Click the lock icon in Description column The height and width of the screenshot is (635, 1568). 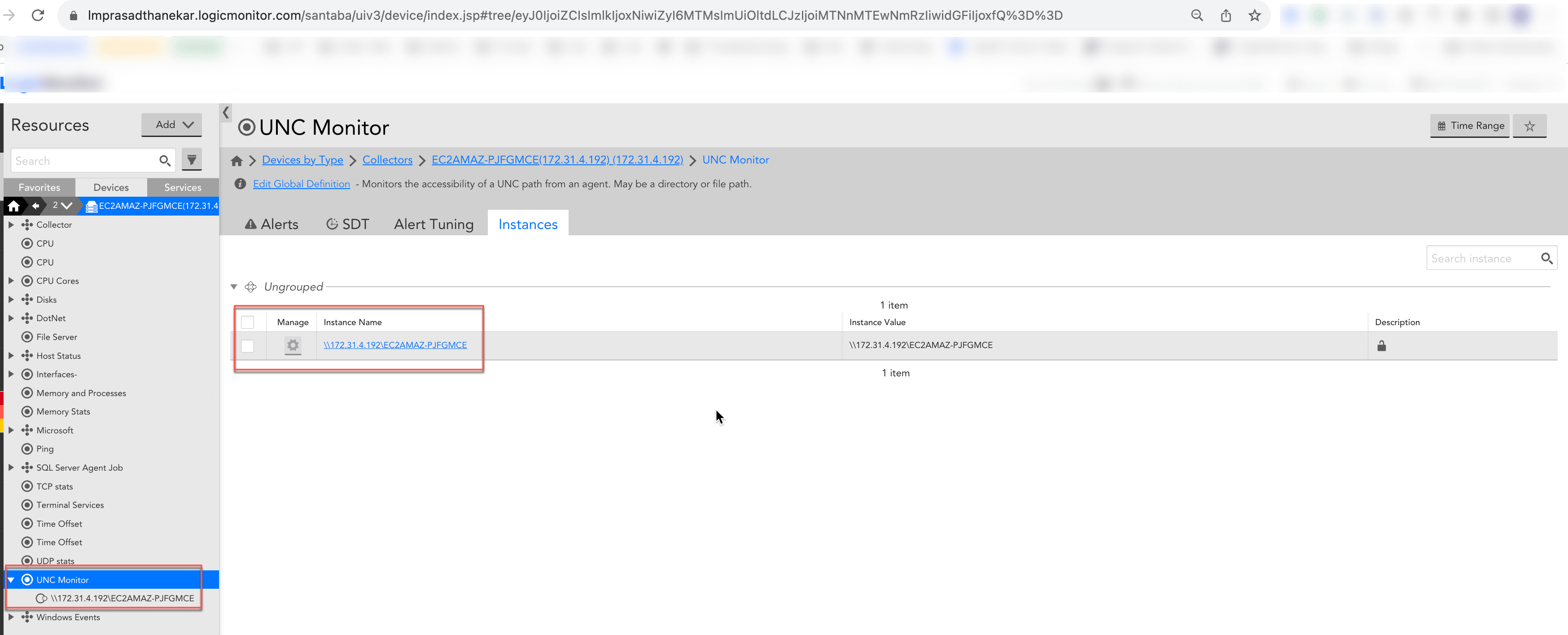point(1382,345)
